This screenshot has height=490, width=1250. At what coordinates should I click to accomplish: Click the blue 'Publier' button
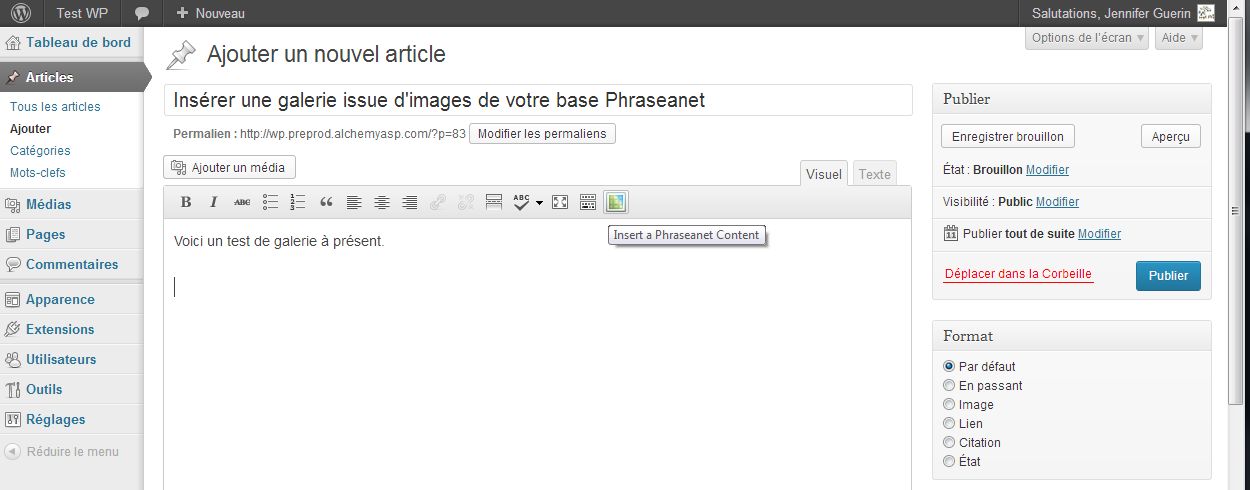pyautogui.click(x=1168, y=276)
